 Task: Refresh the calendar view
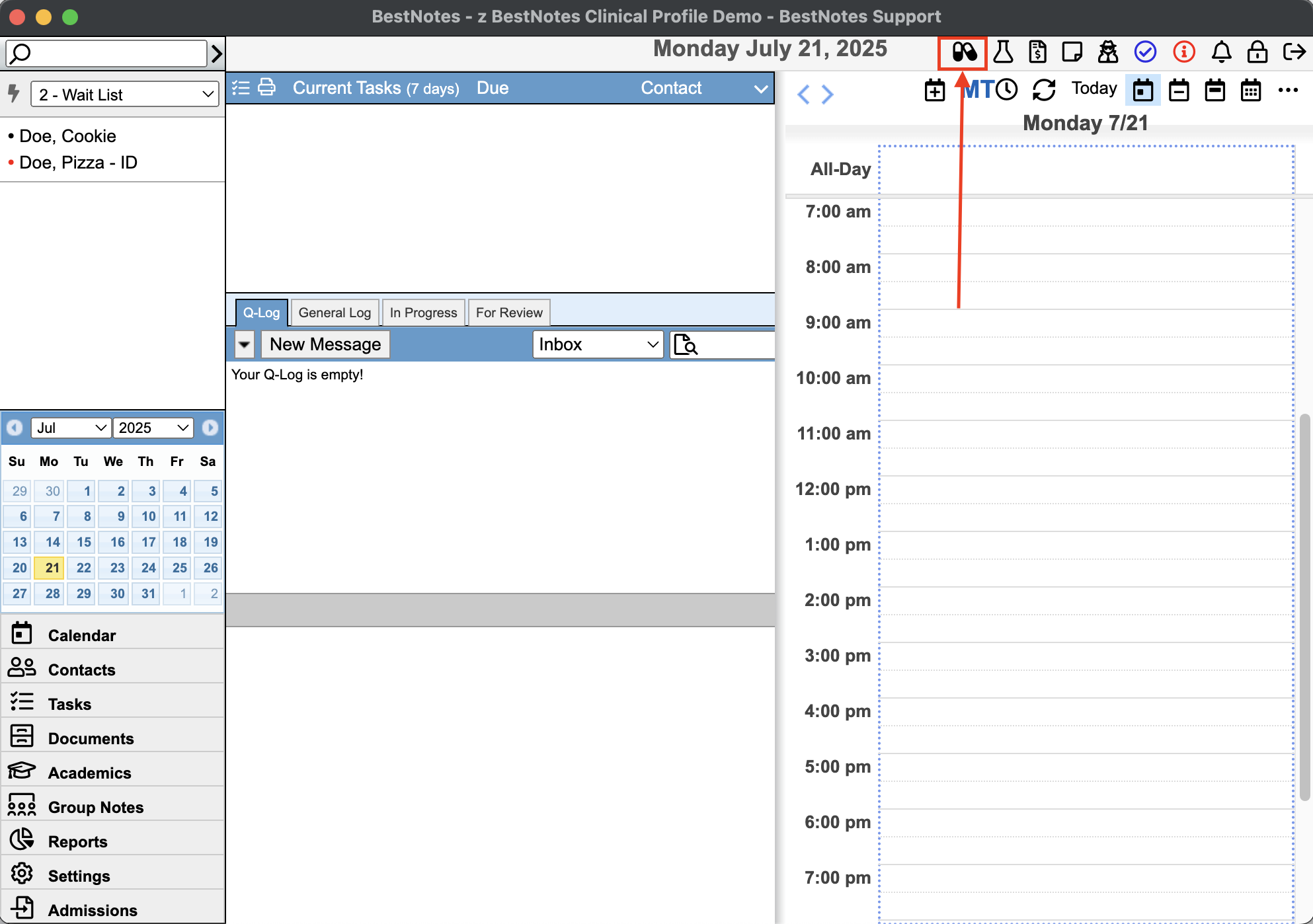tap(1044, 90)
